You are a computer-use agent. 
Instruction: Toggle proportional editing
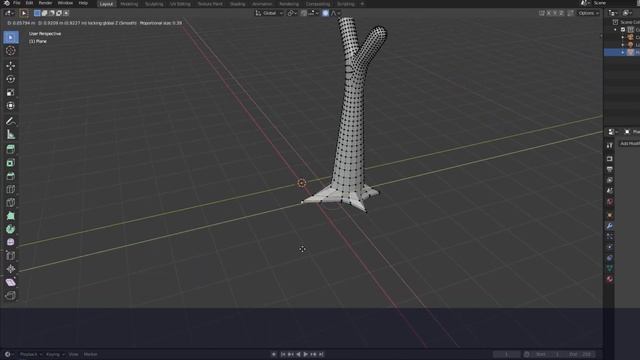[x=325, y=13]
